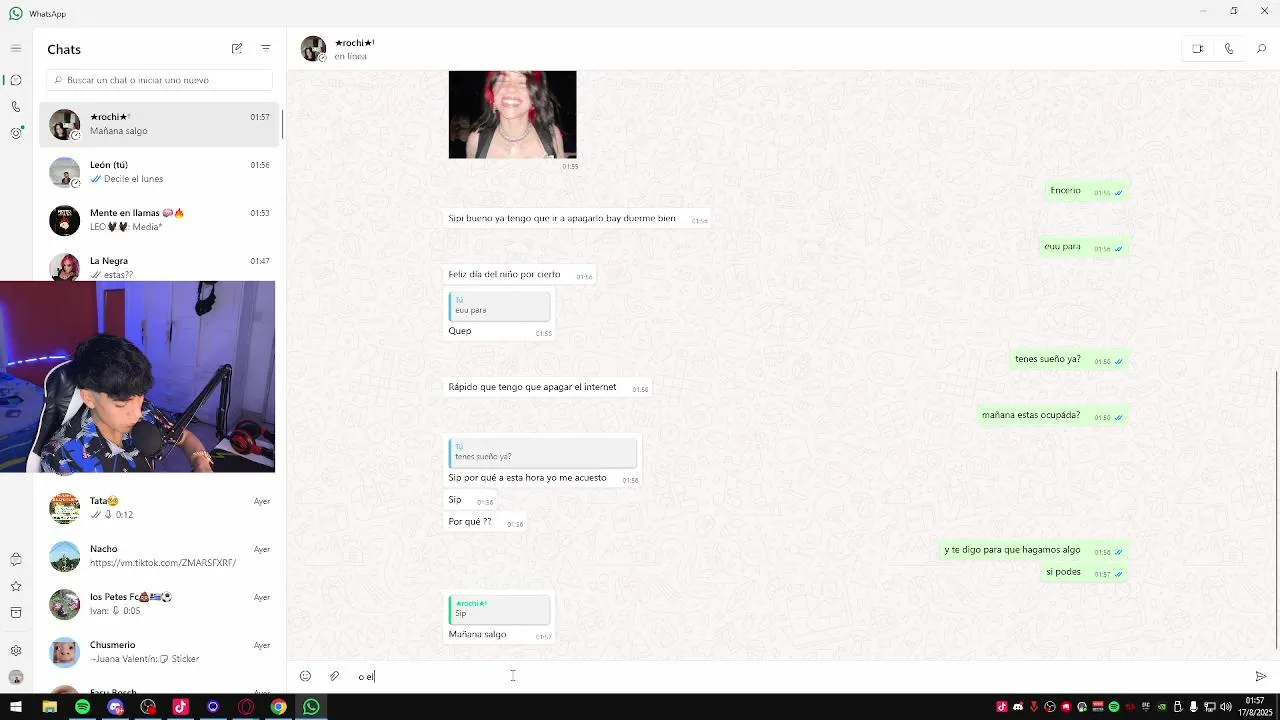This screenshot has height=720, width=1280.
Task: Open Windows Start menu
Action: pos(16,707)
